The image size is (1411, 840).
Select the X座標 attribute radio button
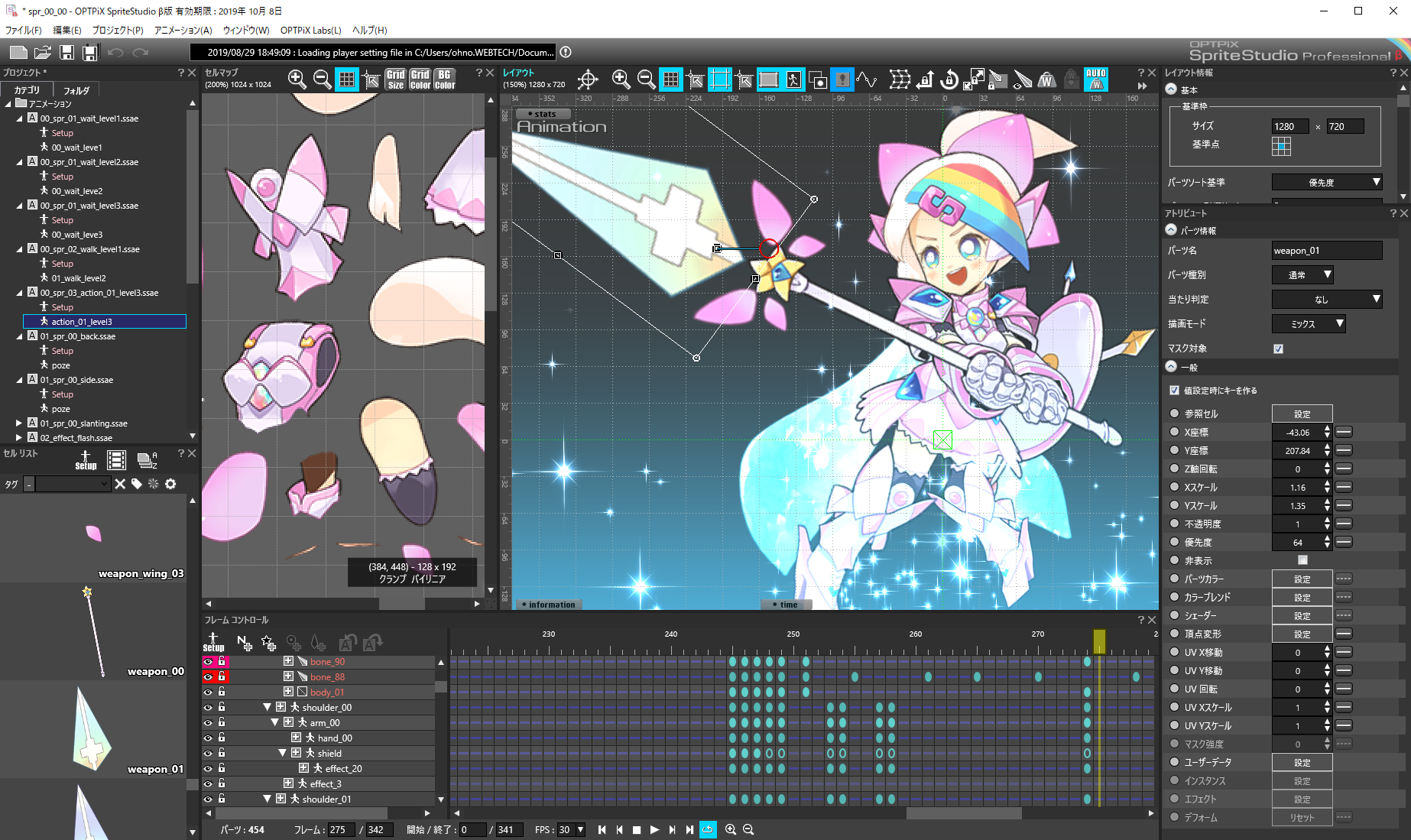1175,432
